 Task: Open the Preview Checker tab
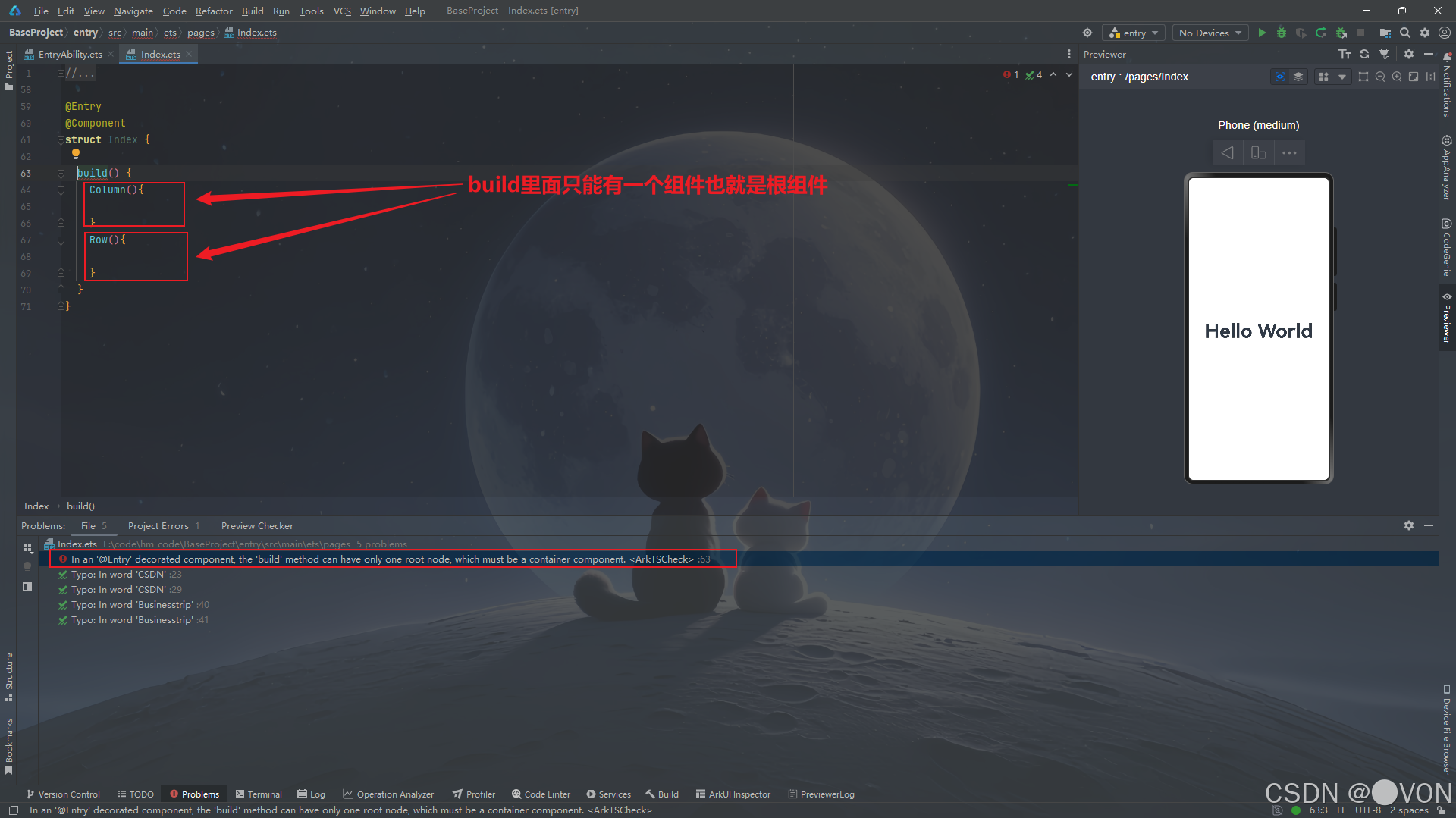pyautogui.click(x=257, y=525)
